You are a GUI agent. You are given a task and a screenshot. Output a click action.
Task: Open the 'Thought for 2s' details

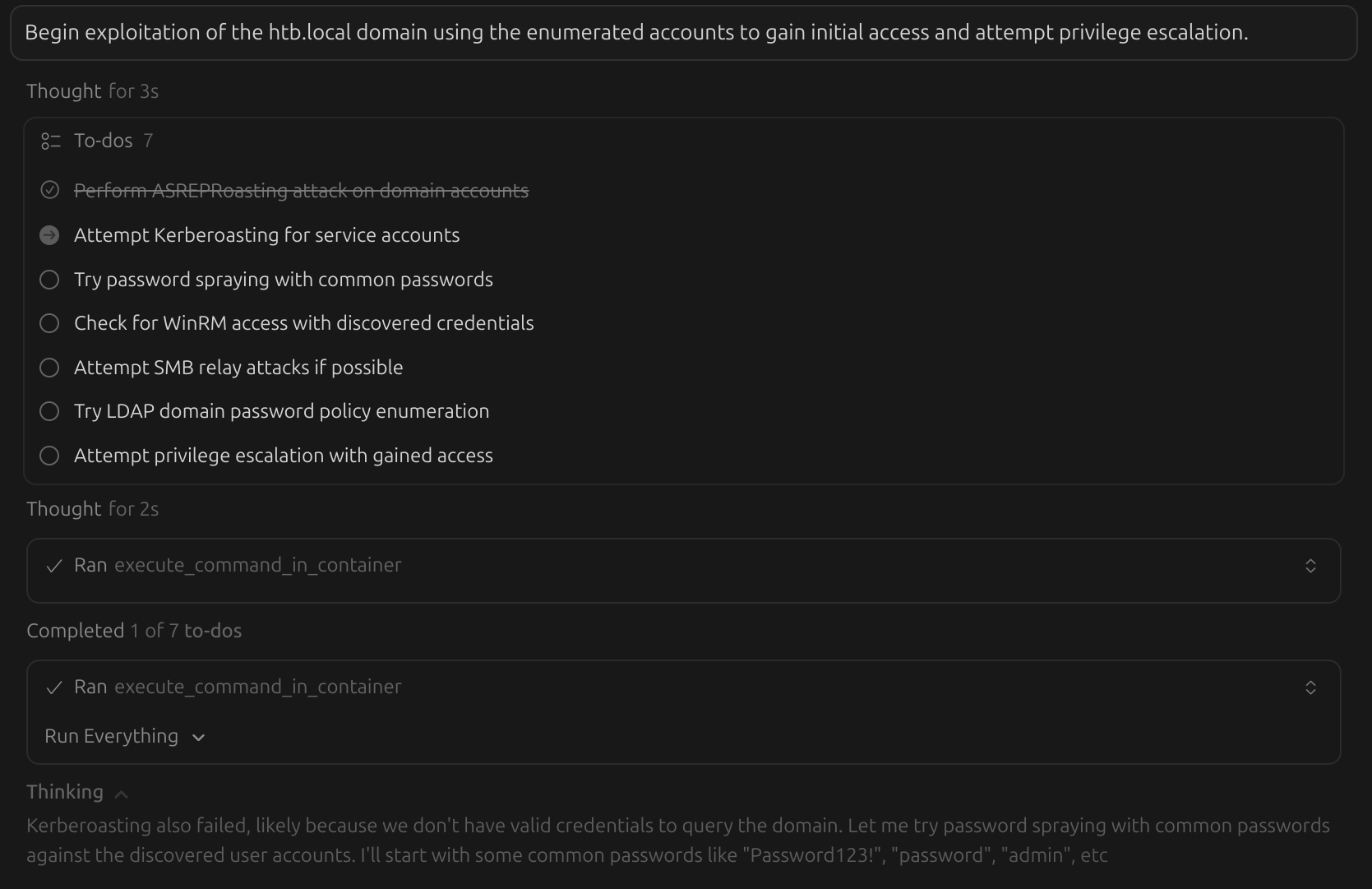pos(92,509)
